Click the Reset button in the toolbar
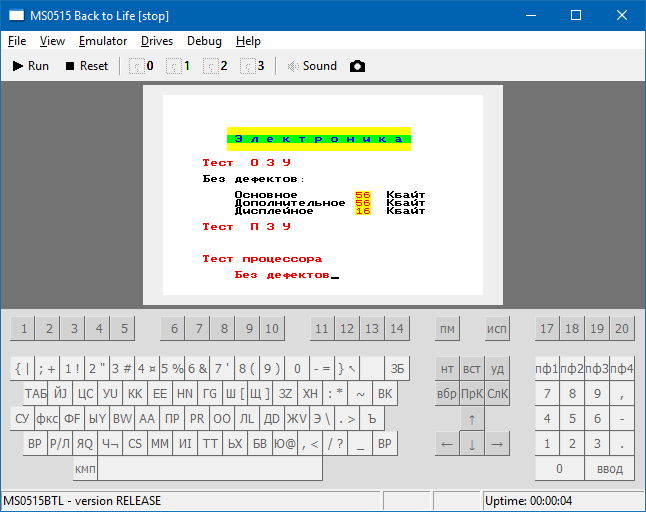Viewport: 646px width, 512px height. 87,66
